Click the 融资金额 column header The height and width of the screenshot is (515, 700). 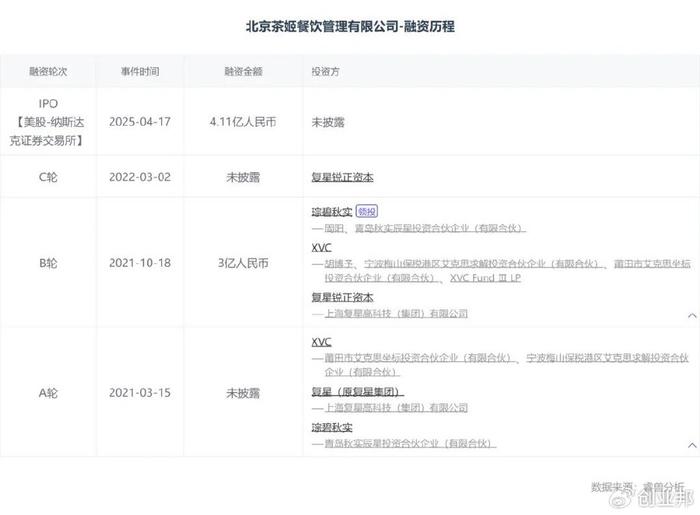point(243,71)
